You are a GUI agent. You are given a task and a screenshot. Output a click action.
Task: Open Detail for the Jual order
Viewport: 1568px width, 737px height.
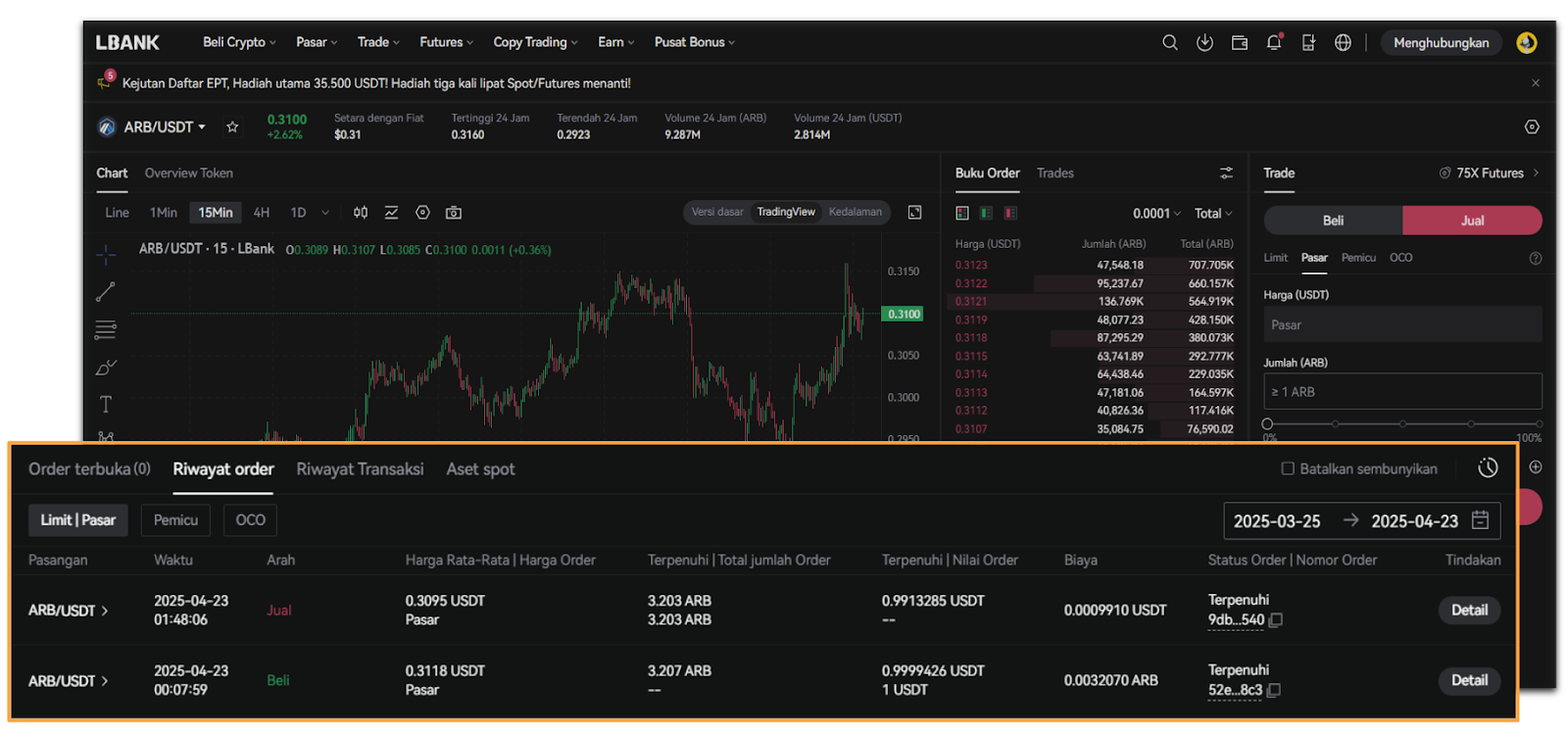tap(1469, 610)
